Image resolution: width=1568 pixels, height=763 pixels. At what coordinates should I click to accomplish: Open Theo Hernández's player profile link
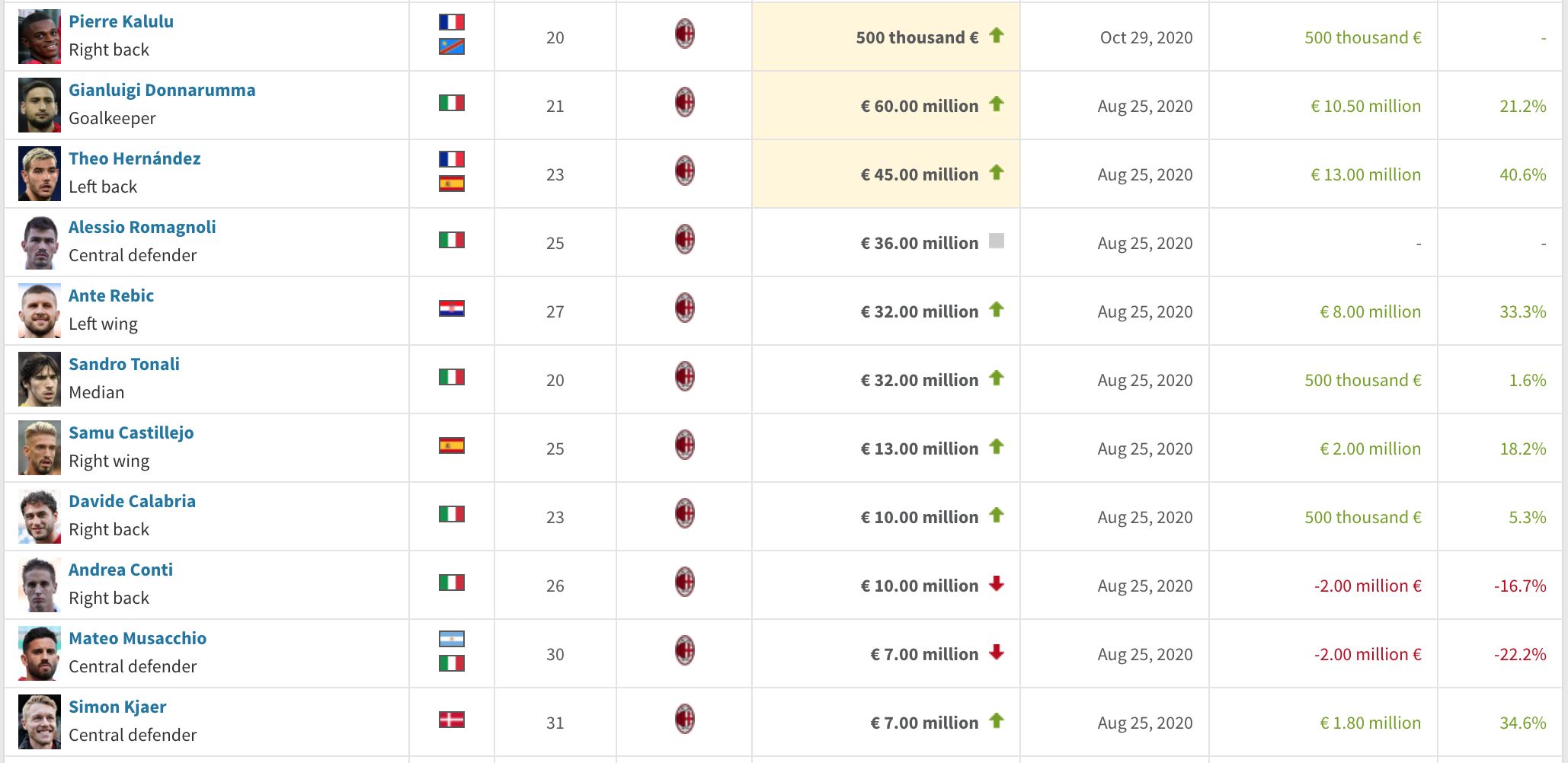(x=135, y=158)
